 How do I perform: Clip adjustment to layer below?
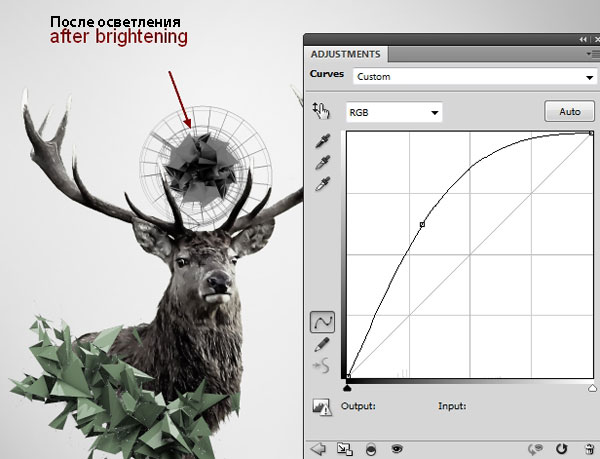(371, 449)
